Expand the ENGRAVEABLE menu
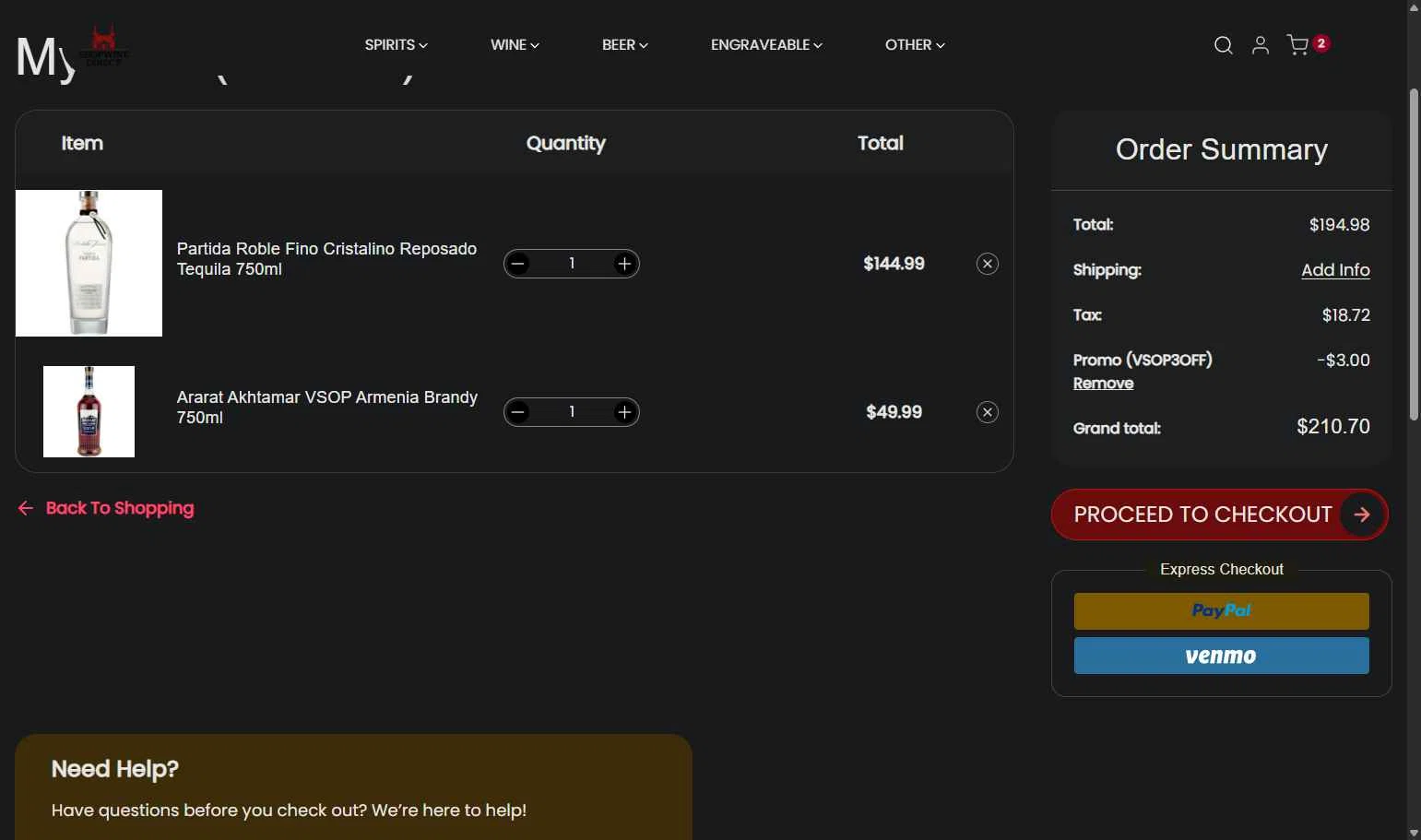 [x=766, y=44]
